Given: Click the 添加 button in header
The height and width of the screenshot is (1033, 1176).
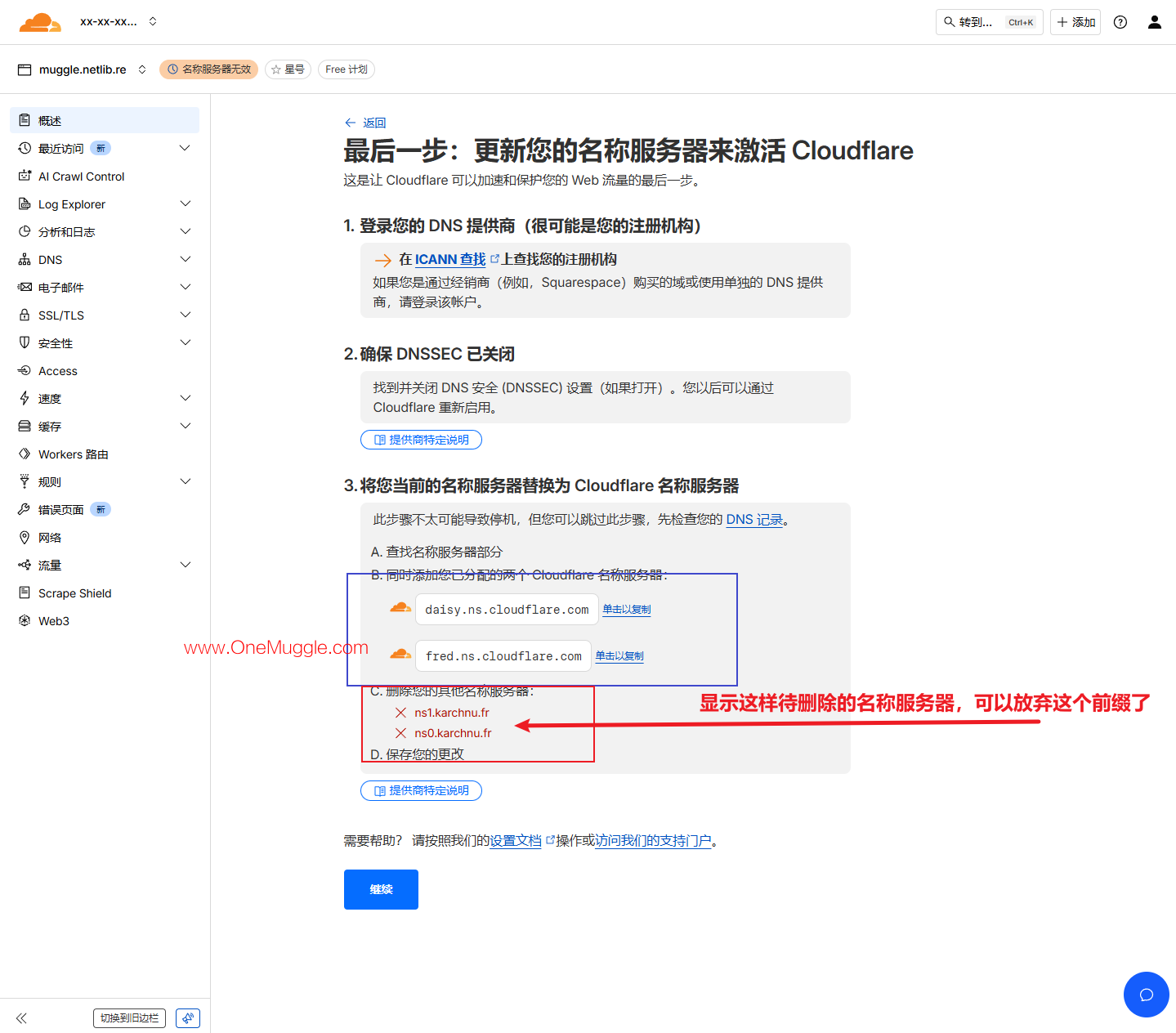Looking at the screenshot, I should [x=1075, y=22].
